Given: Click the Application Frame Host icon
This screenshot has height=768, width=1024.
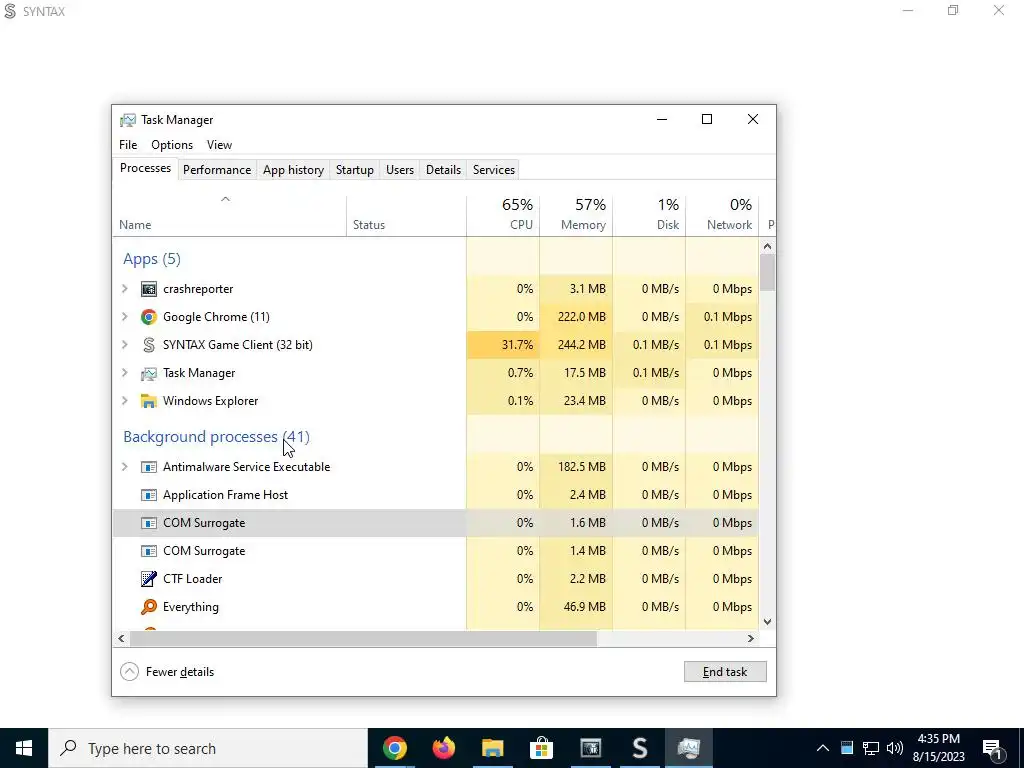Looking at the screenshot, I should tap(149, 495).
